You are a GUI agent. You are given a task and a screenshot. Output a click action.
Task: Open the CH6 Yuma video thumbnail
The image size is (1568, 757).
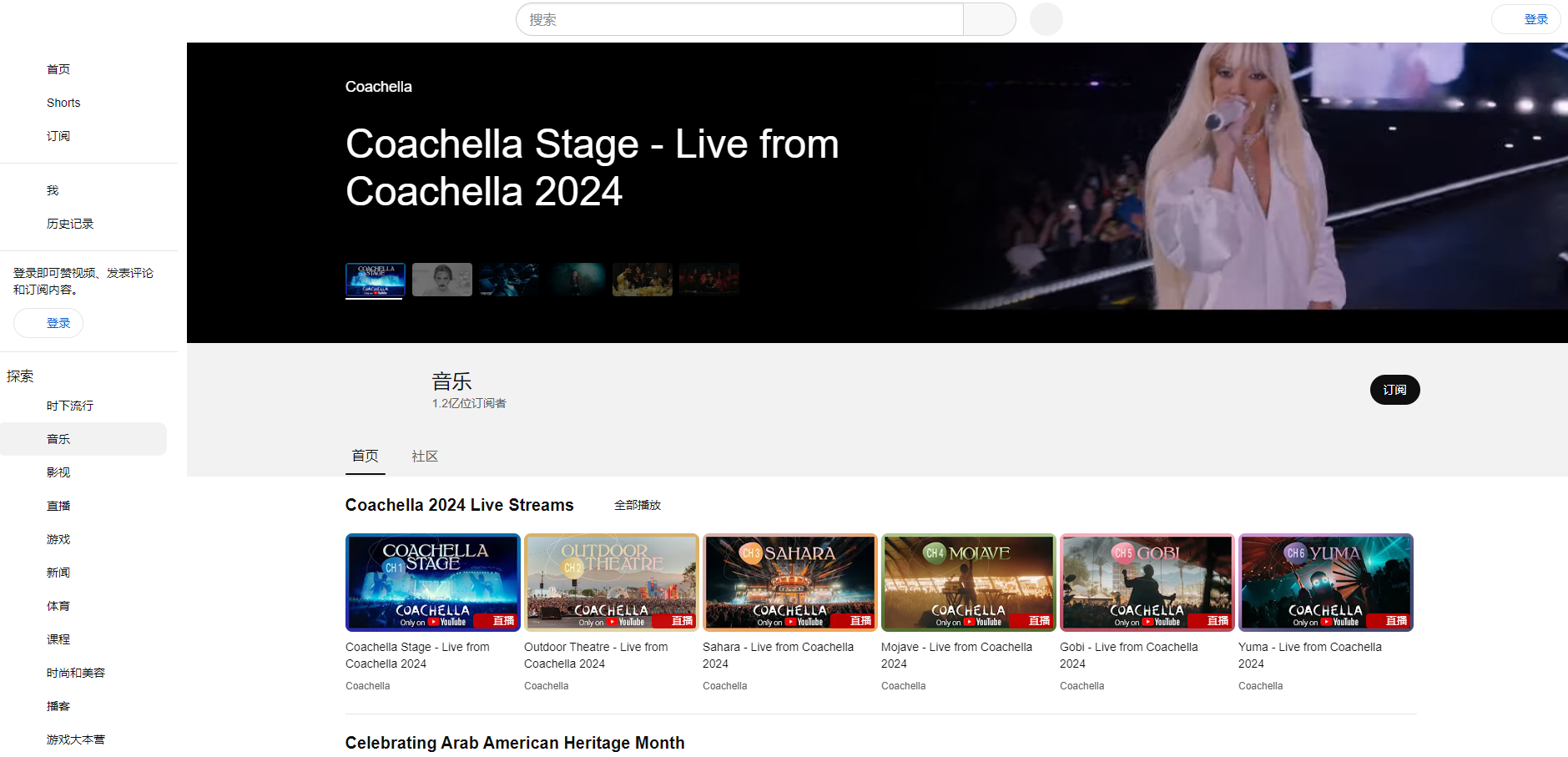(x=1326, y=583)
